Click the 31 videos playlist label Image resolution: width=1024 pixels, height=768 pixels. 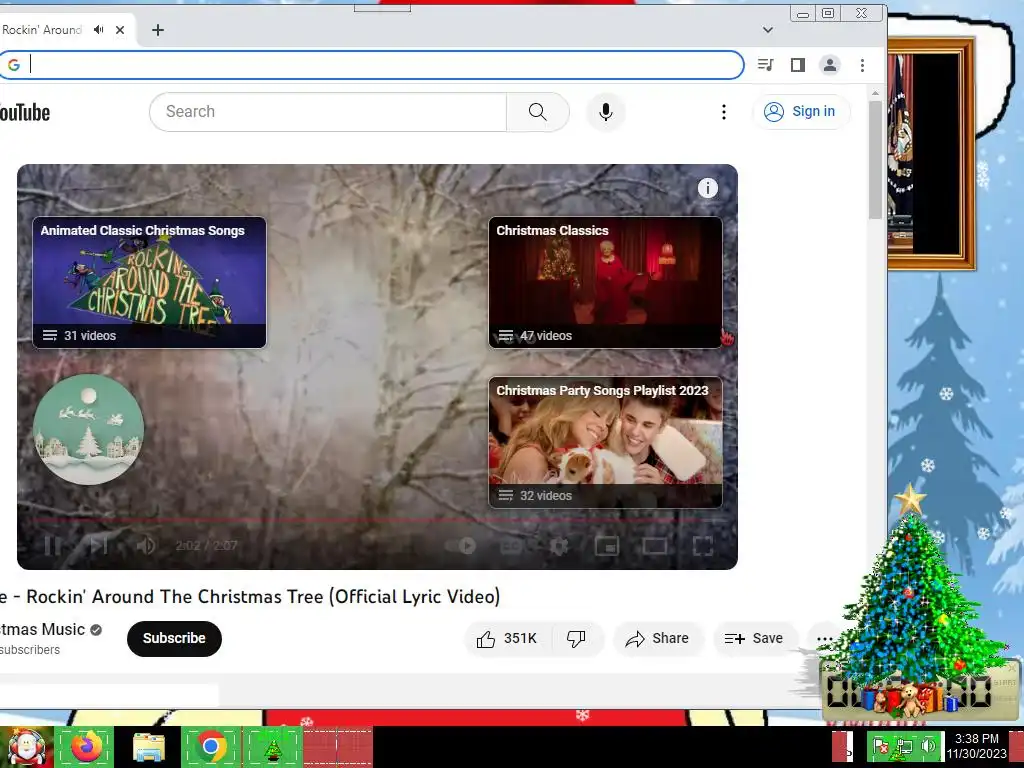point(90,336)
